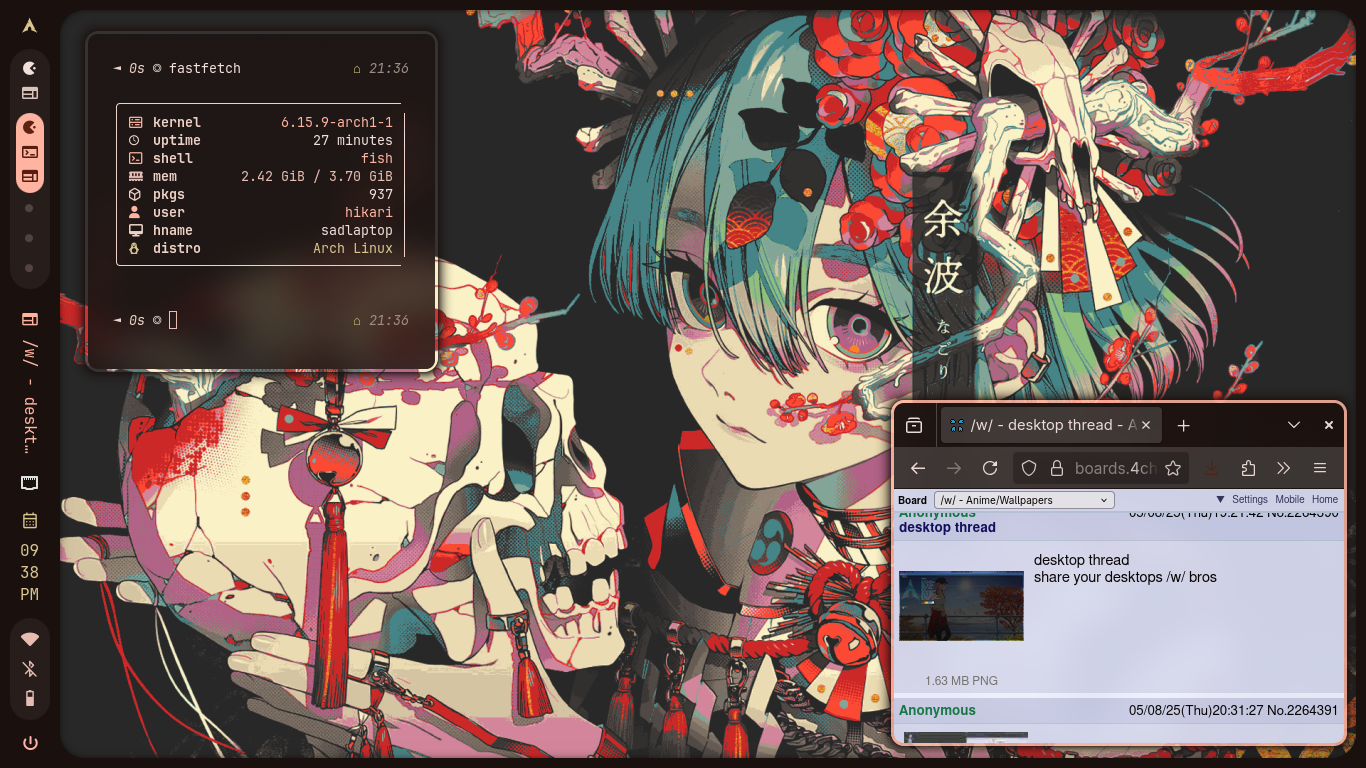The height and width of the screenshot is (768, 1366).
Task: Go forward in Firefox
Action: [x=954, y=468]
